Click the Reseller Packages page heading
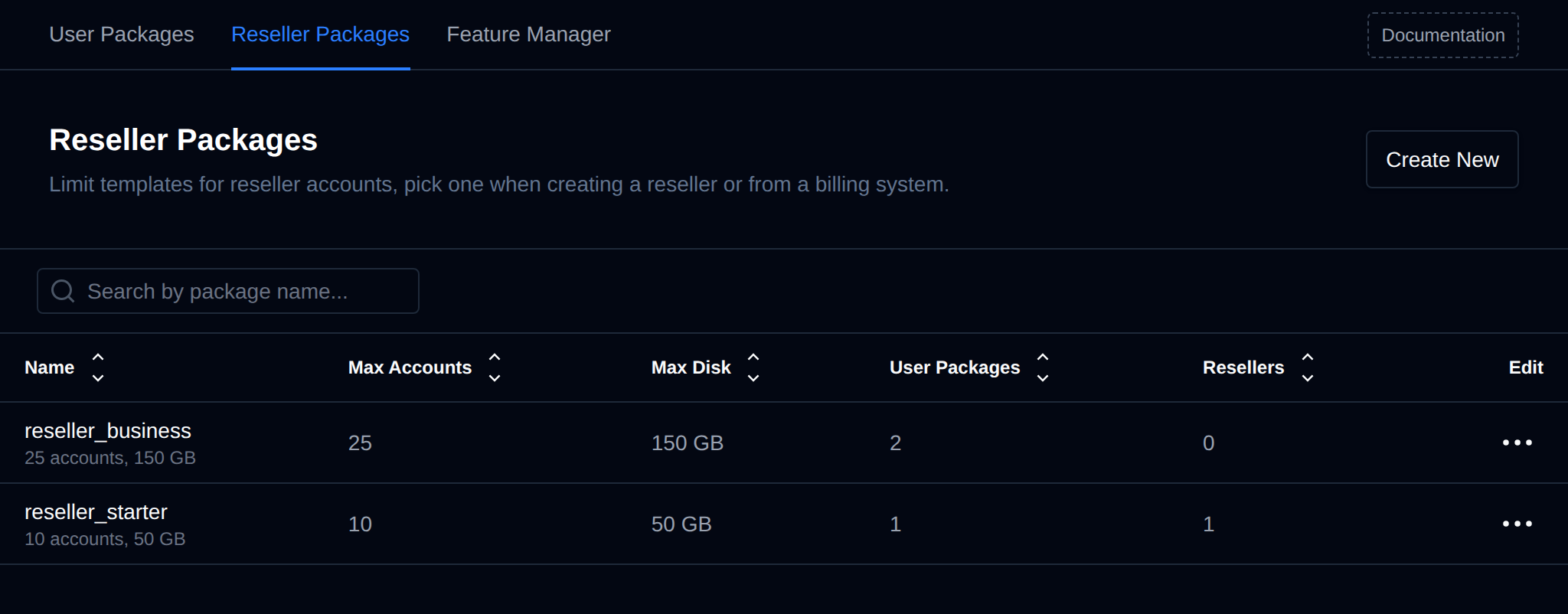Screen dimensions: 1568x614 click(183, 140)
